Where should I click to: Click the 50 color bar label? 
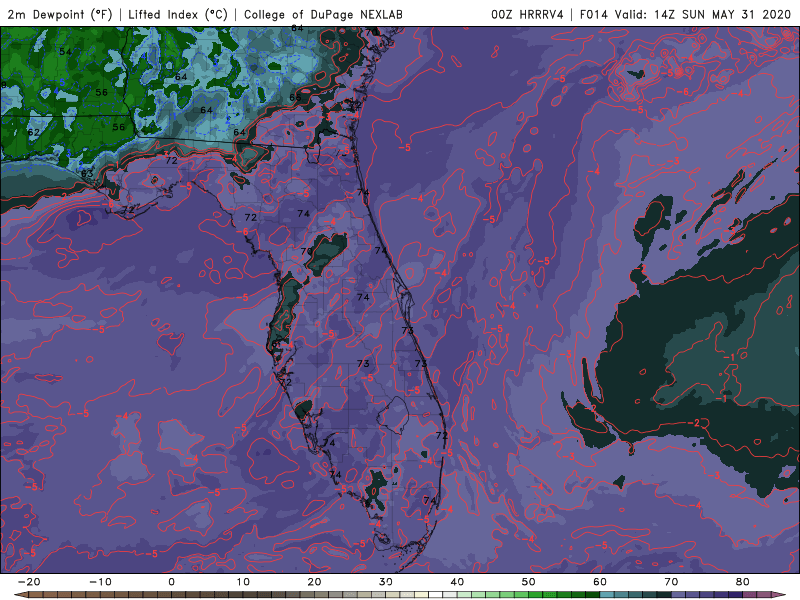click(529, 582)
